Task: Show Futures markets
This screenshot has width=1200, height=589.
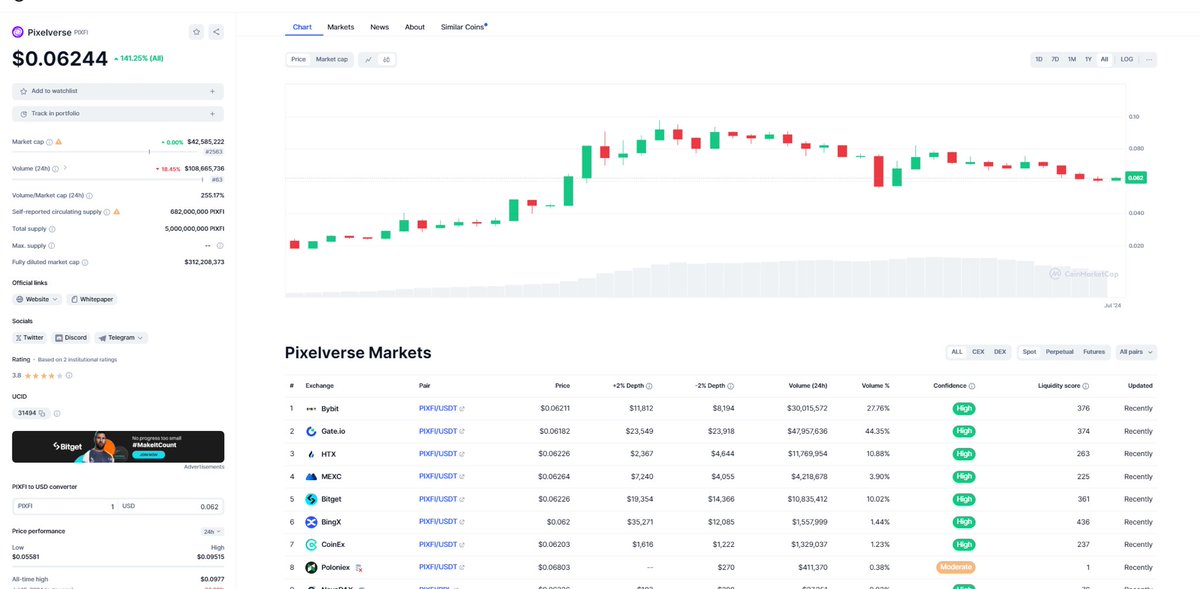Action: [x=1094, y=352]
